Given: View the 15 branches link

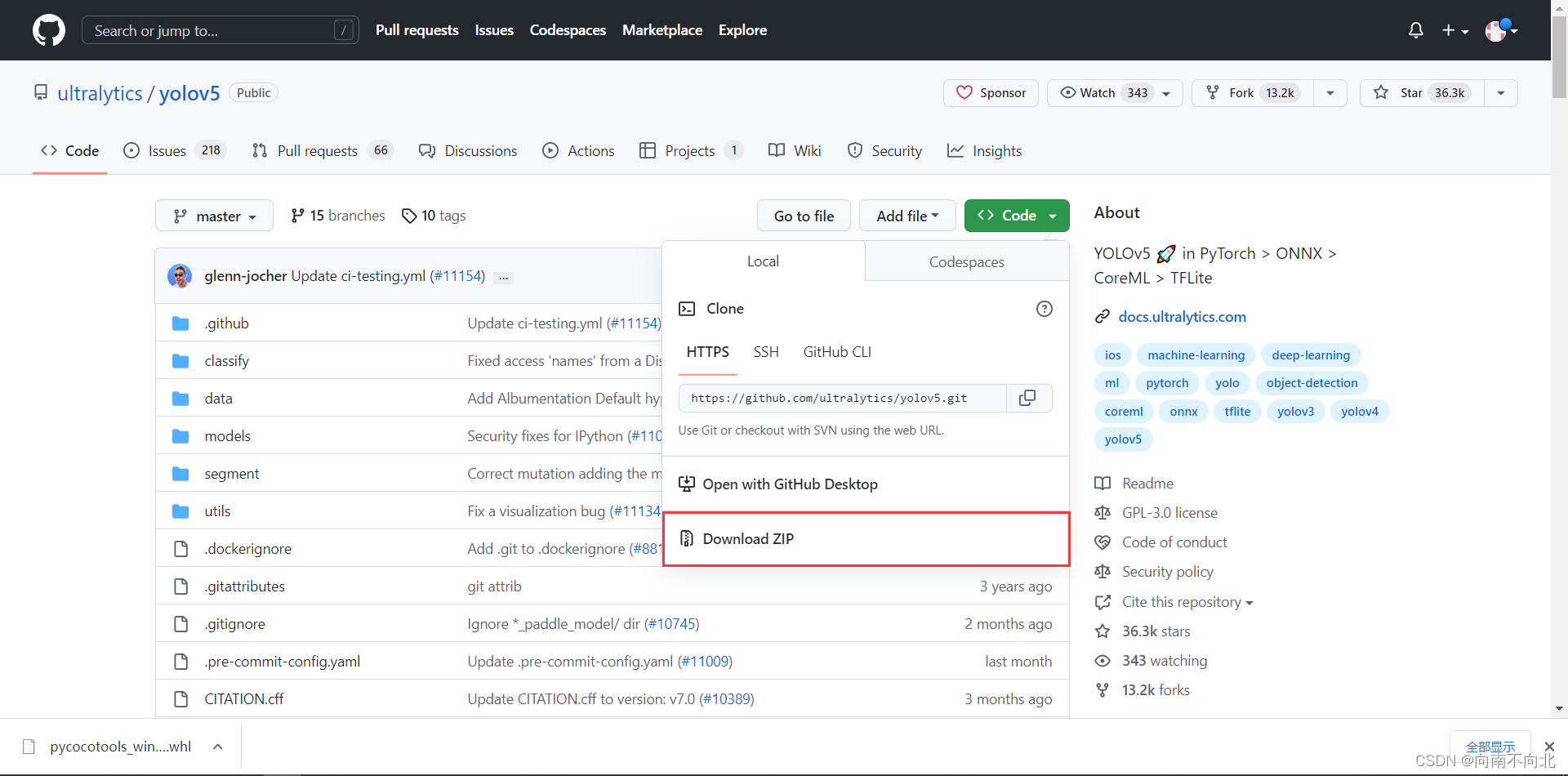Looking at the screenshot, I should point(338,216).
